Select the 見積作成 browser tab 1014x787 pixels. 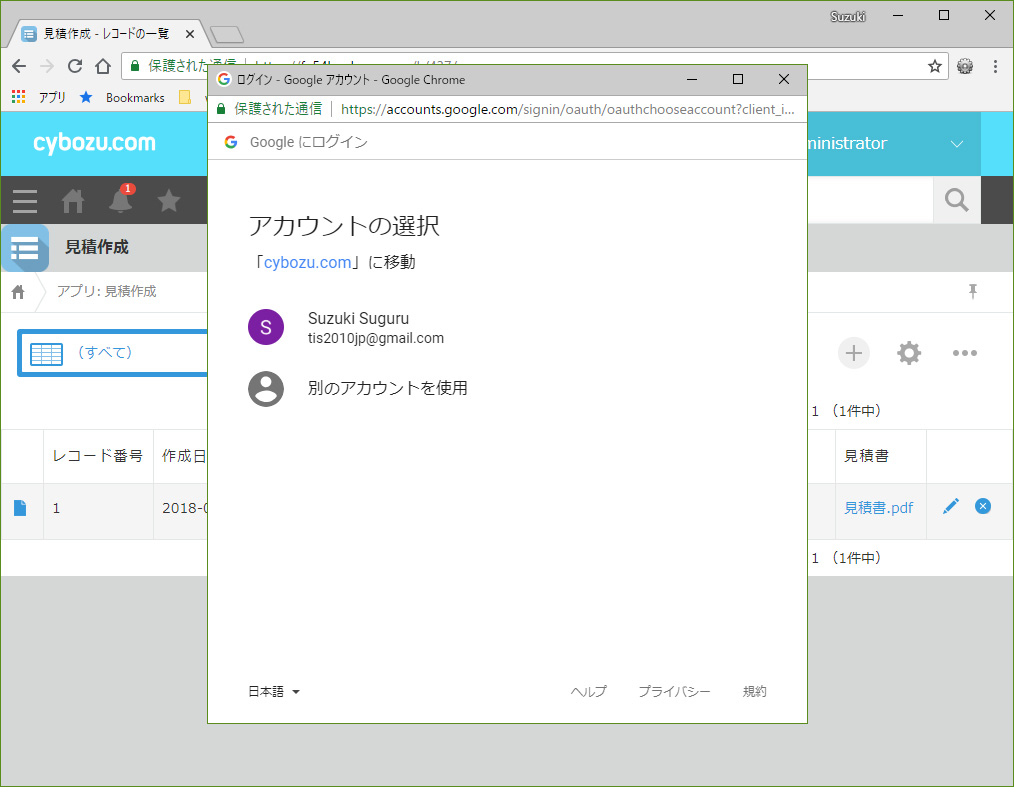[107, 34]
